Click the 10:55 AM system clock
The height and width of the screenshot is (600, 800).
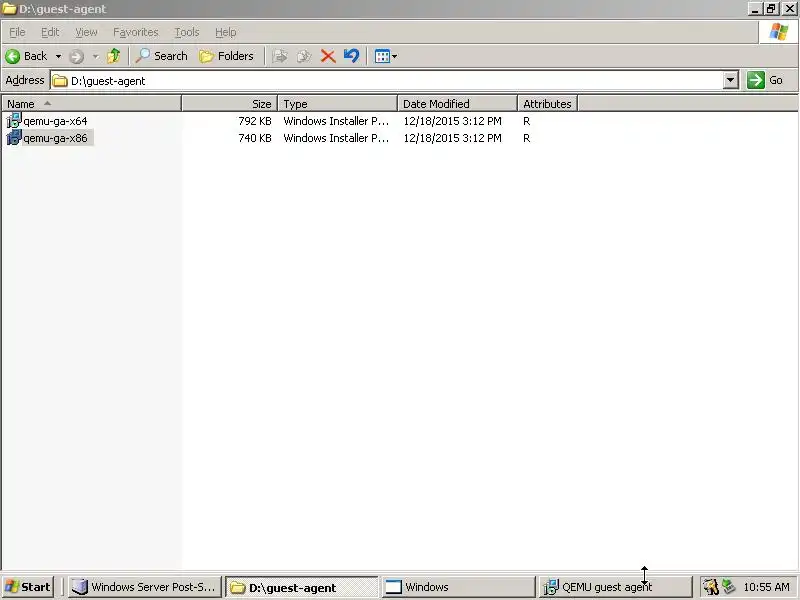click(x=766, y=587)
